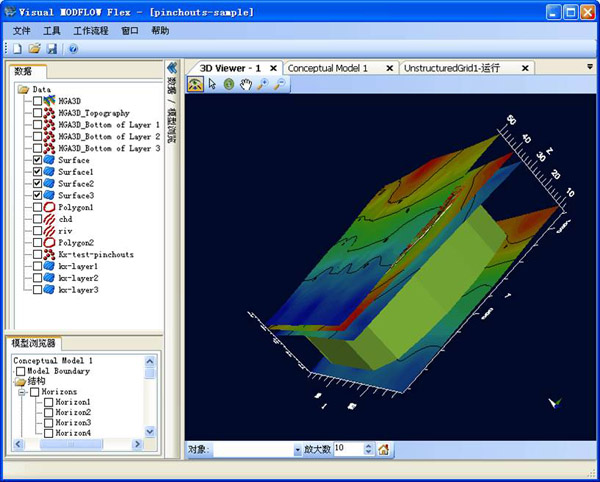This screenshot has width=600, height=482.
Task: Close the UnstructuredGrid1-运行 tab
Action: (x=525, y=68)
